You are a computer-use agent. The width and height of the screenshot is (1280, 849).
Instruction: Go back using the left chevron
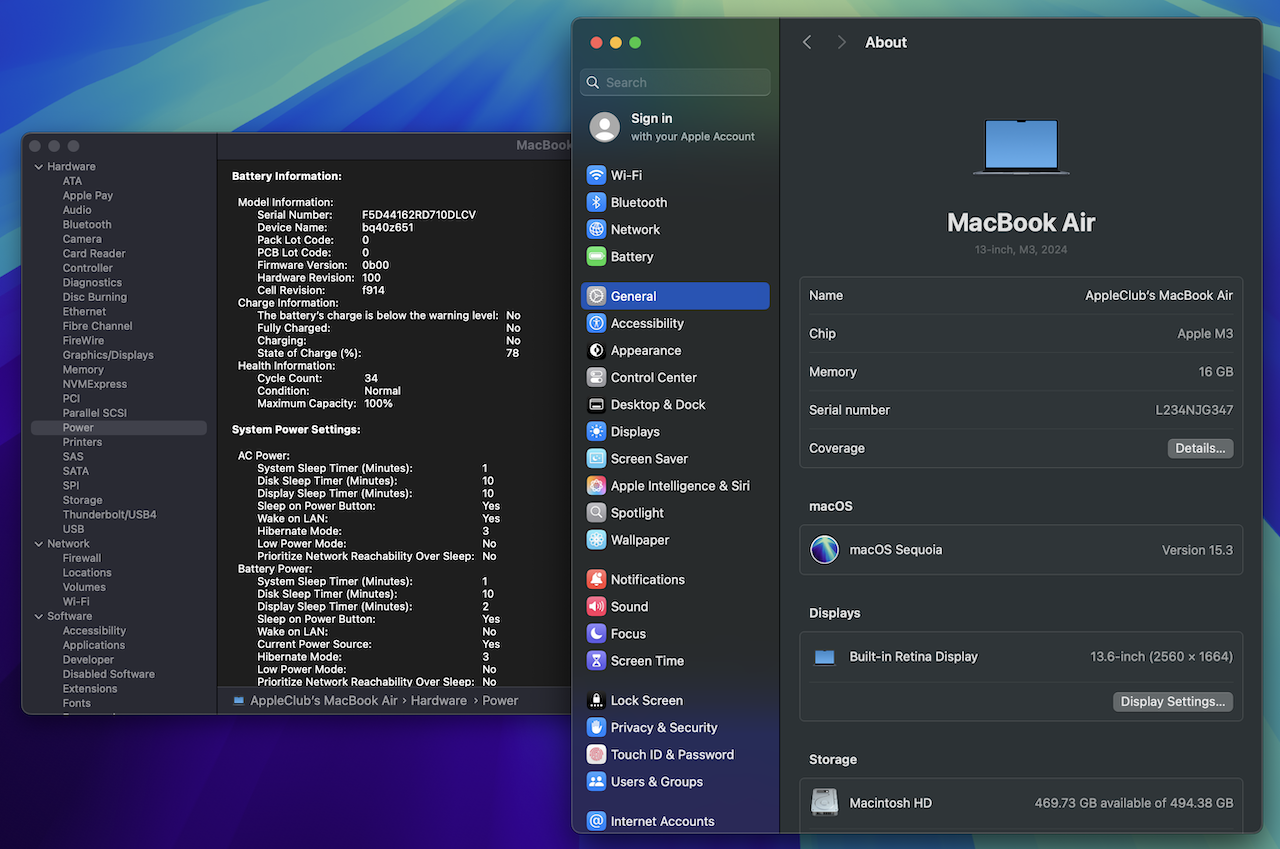[x=807, y=42]
